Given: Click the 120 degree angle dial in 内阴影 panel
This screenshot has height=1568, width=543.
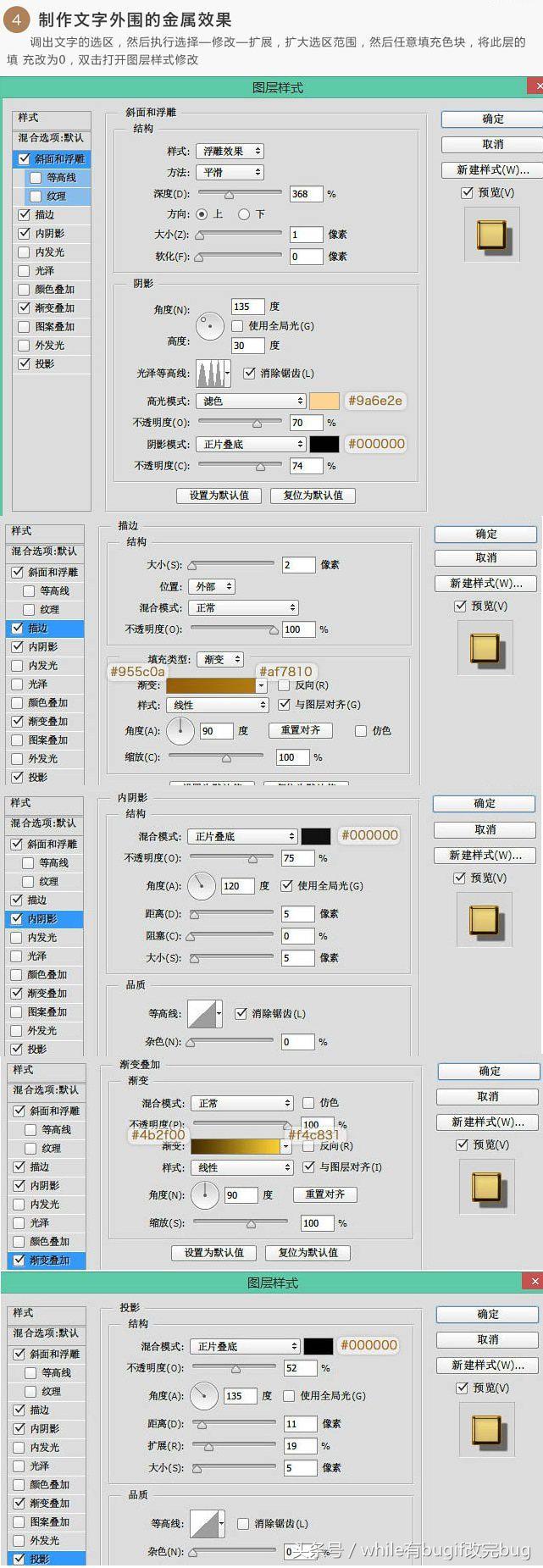Looking at the screenshot, I should click(201, 885).
